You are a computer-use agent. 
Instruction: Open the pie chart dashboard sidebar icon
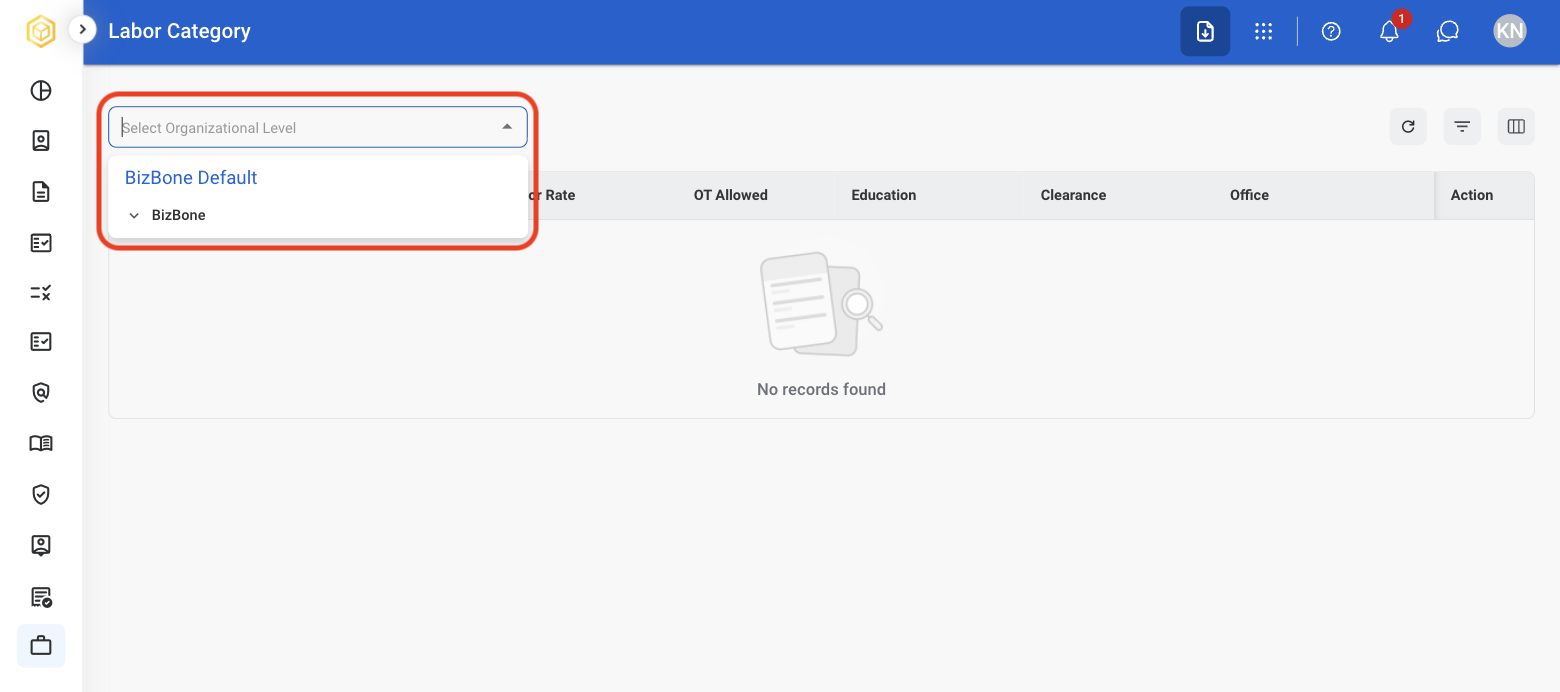tap(41, 91)
